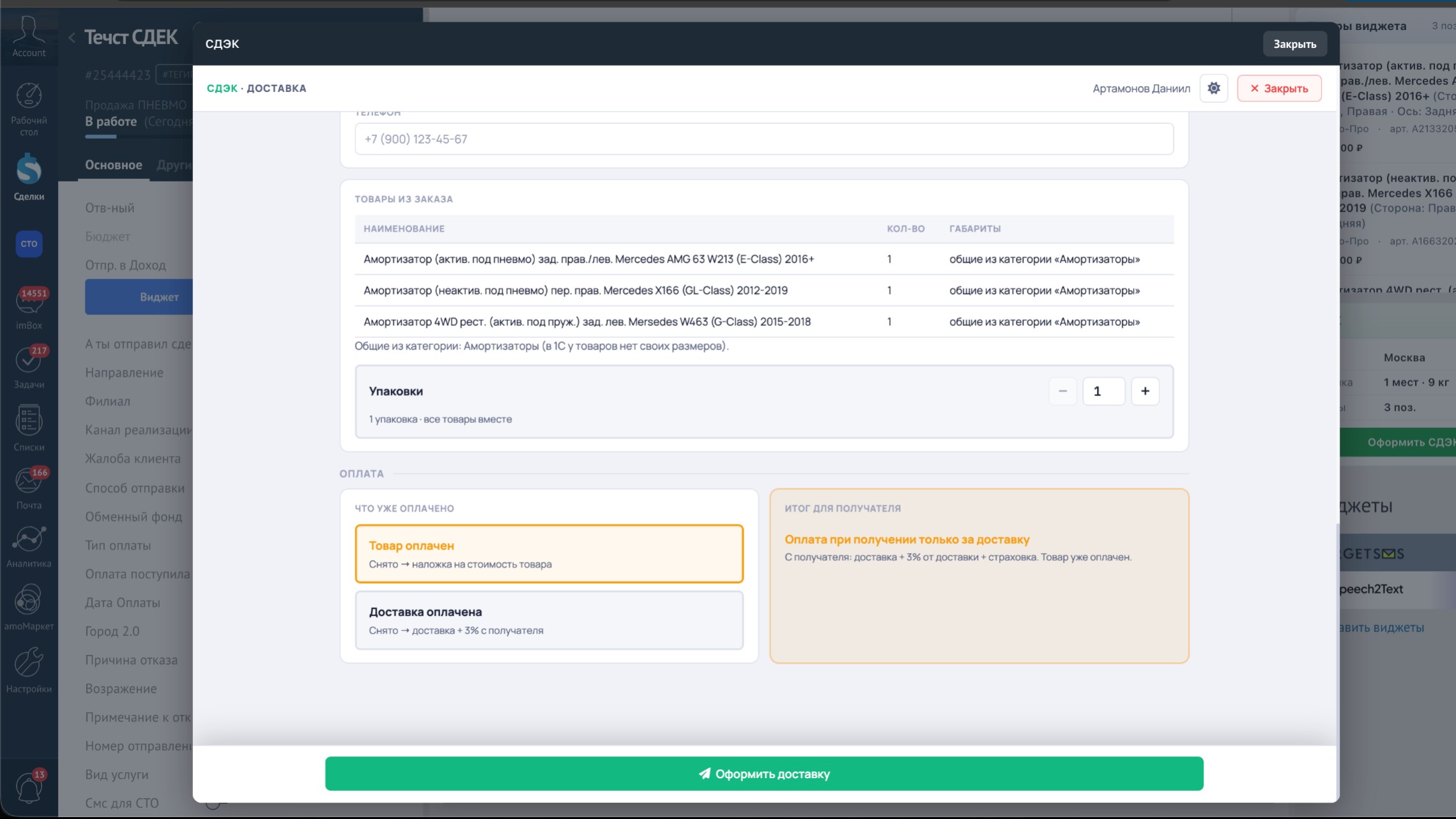Click the Возражение field label
Viewport: 1456px width, 819px height.
point(121,689)
